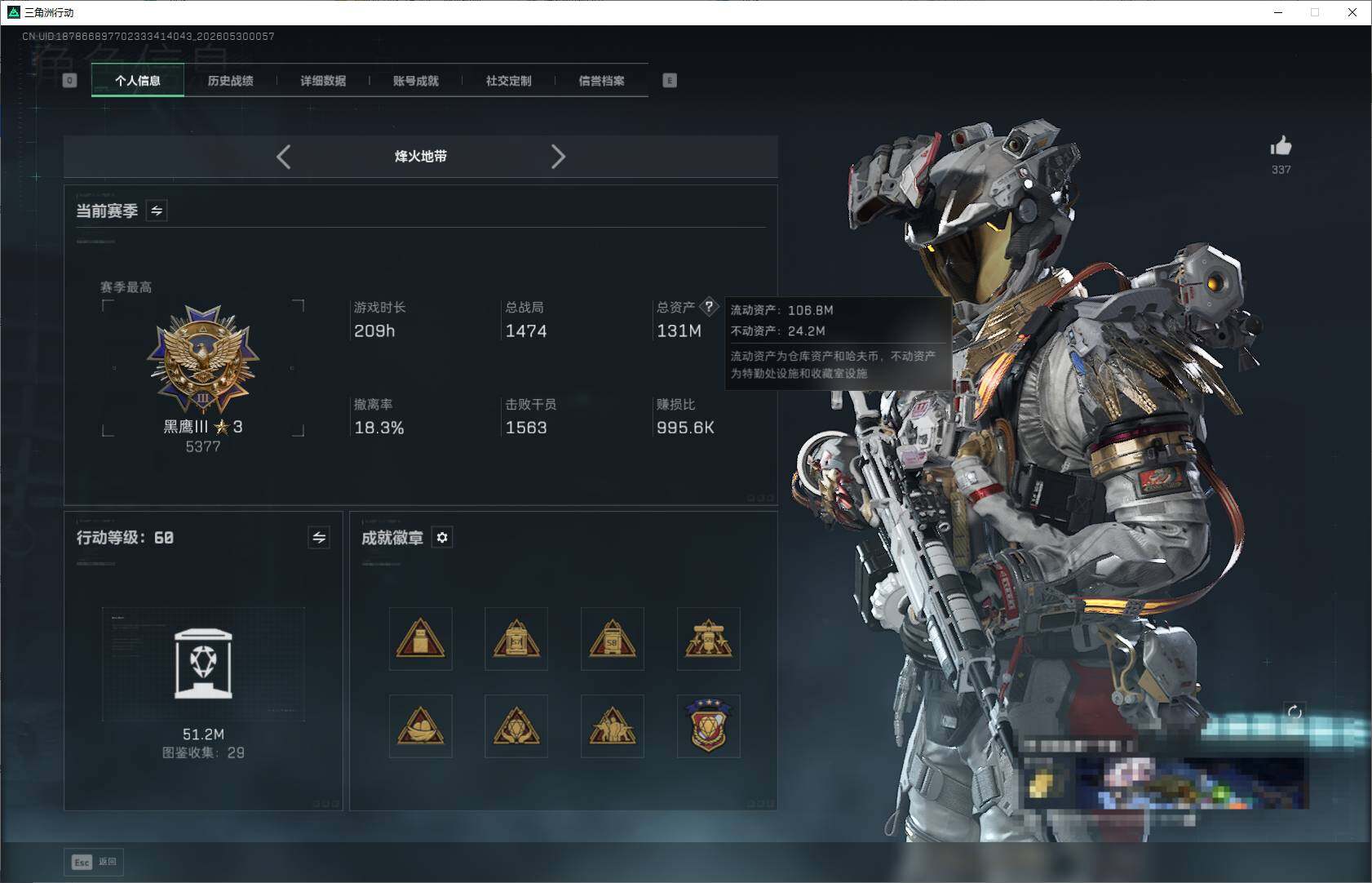The width and height of the screenshot is (1372, 883).
Task: Select the fourth badge in the top row
Action: point(709,638)
